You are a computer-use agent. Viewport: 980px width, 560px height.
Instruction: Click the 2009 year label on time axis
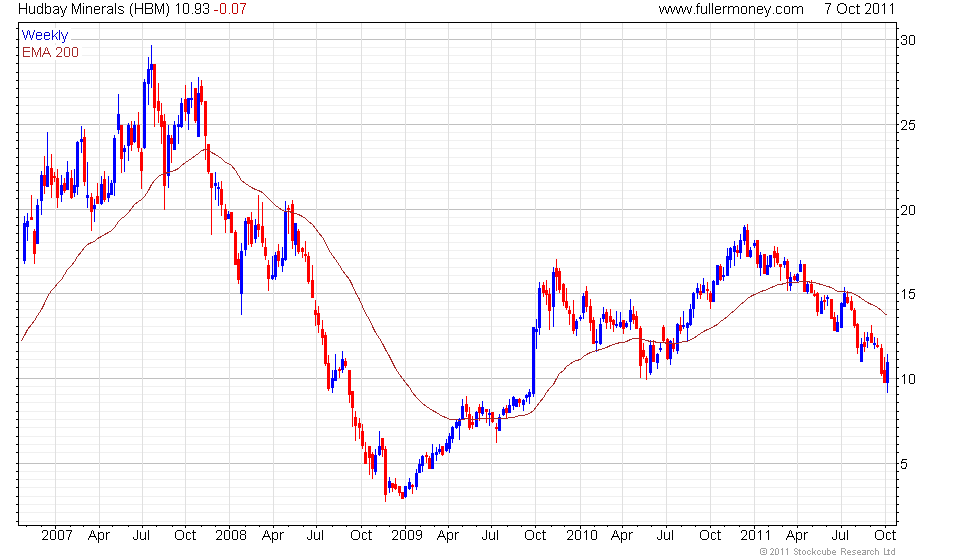pos(407,536)
